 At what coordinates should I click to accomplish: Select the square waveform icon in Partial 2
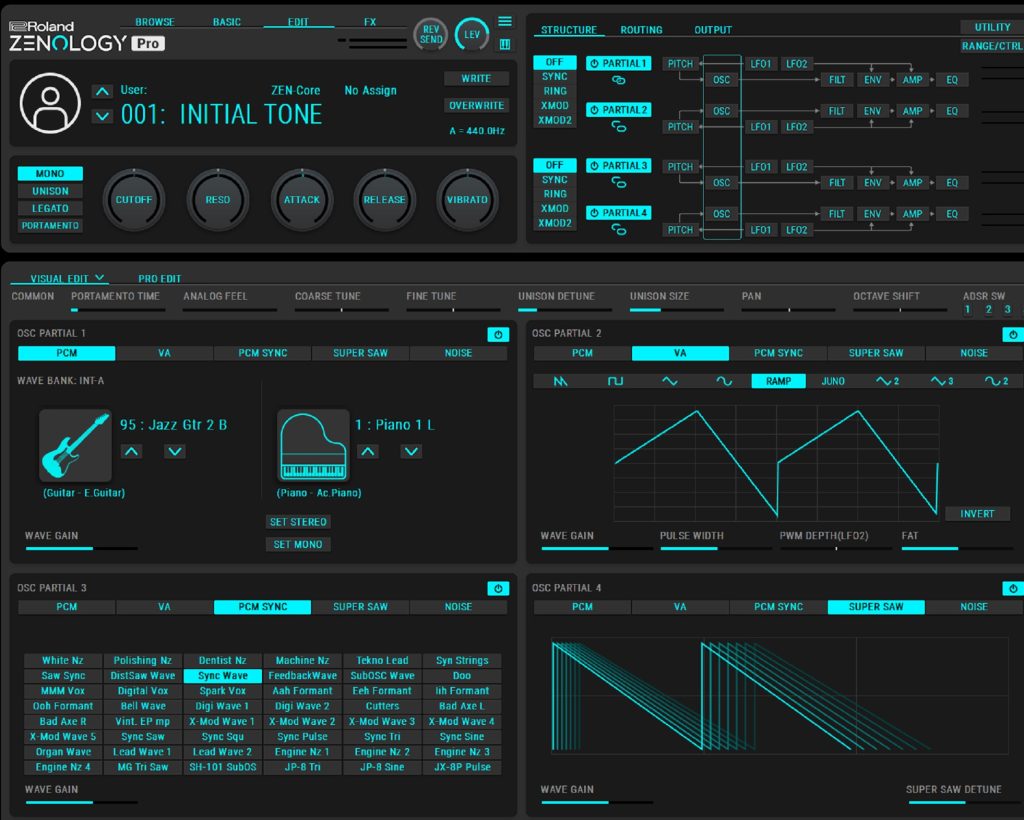tap(616, 381)
